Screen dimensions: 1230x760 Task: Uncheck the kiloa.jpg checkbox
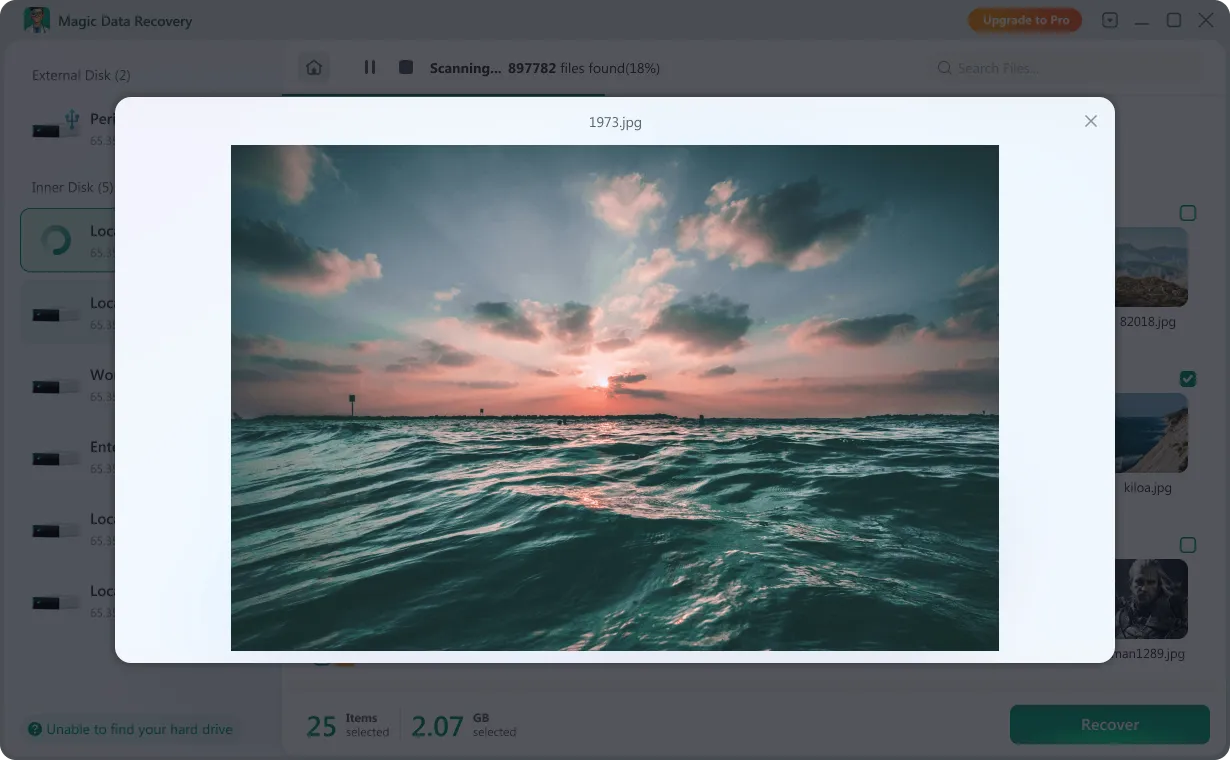pyautogui.click(x=1187, y=379)
